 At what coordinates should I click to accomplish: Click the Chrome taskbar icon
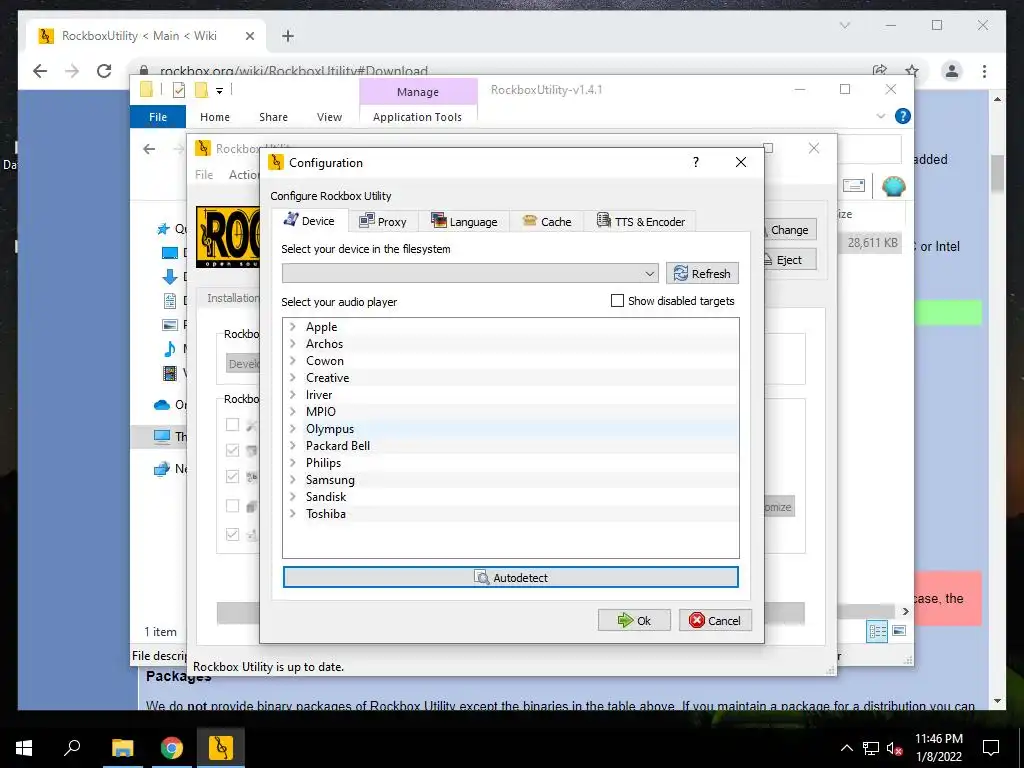(x=172, y=748)
